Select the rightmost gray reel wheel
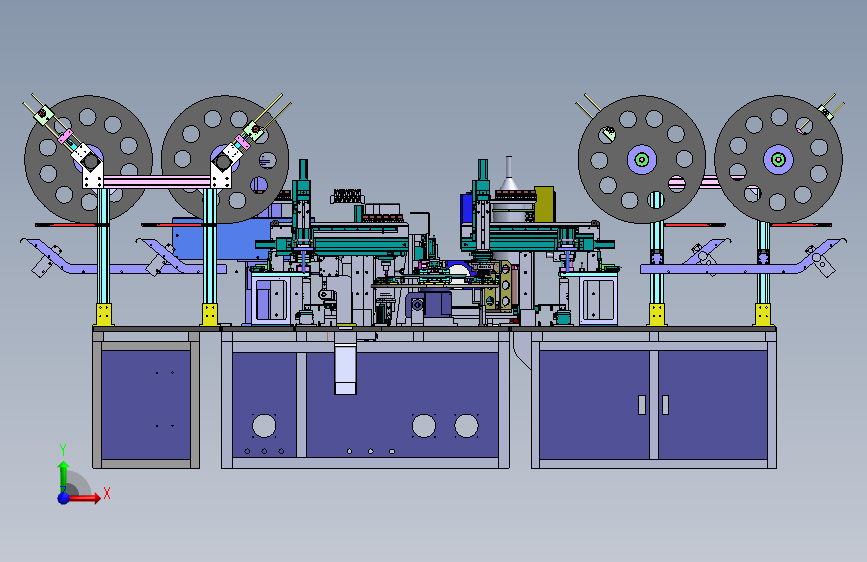The width and height of the screenshot is (867, 562). click(x=778, y=159)
